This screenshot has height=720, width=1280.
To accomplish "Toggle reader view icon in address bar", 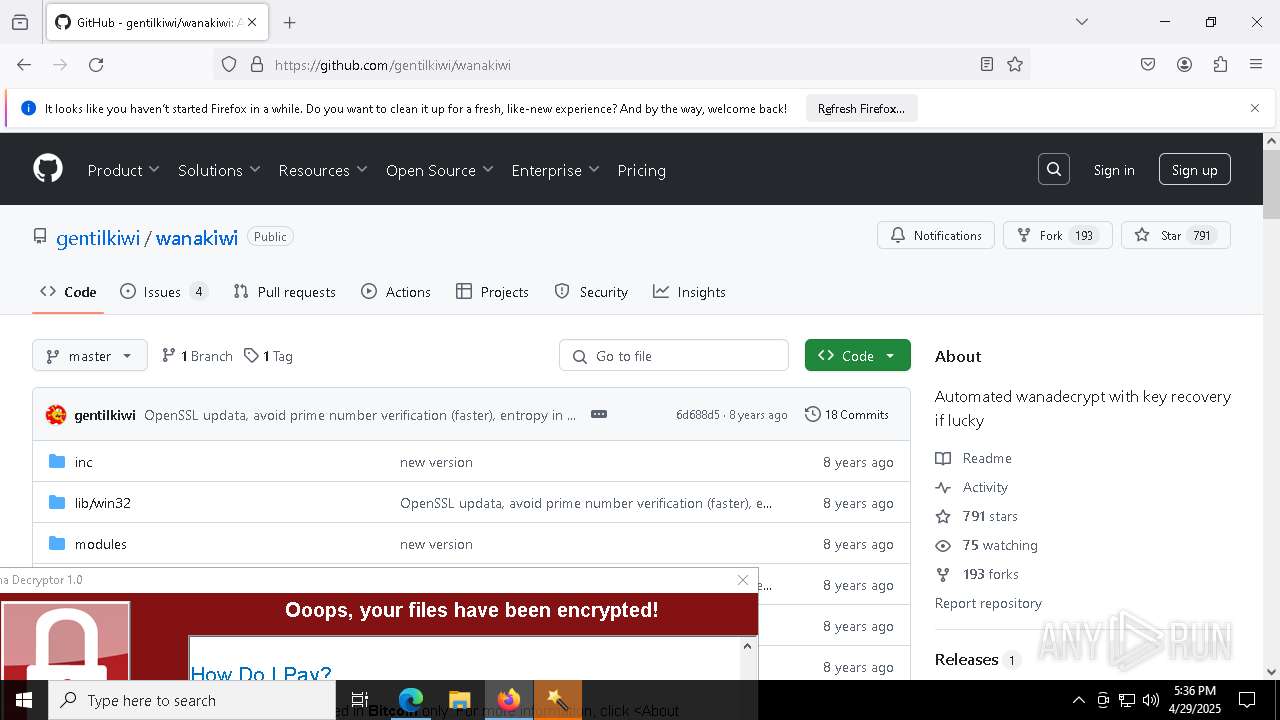I will click(987, 64).
